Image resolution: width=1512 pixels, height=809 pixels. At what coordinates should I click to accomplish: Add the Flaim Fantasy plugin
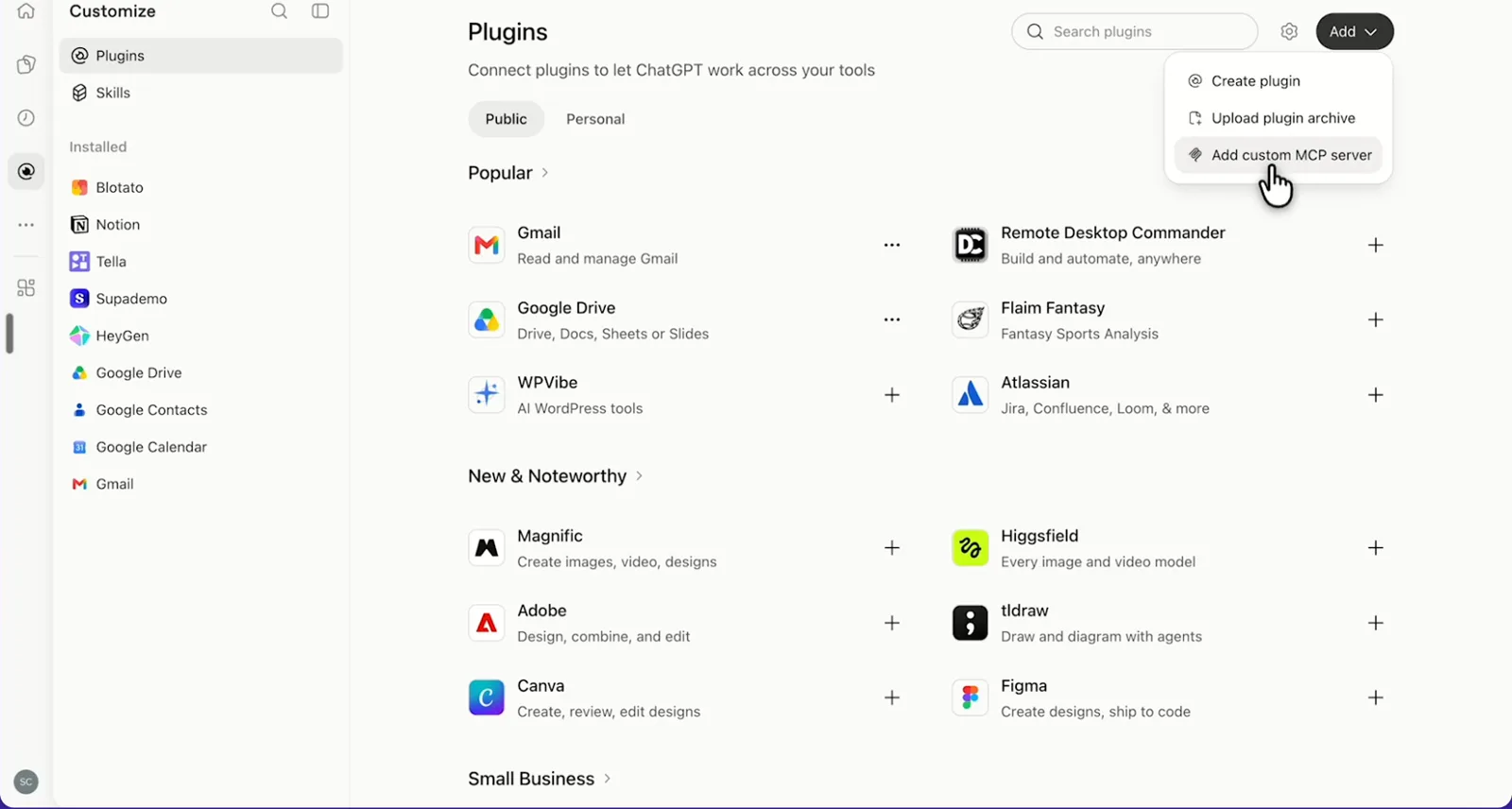click(x=1376, y=319)
